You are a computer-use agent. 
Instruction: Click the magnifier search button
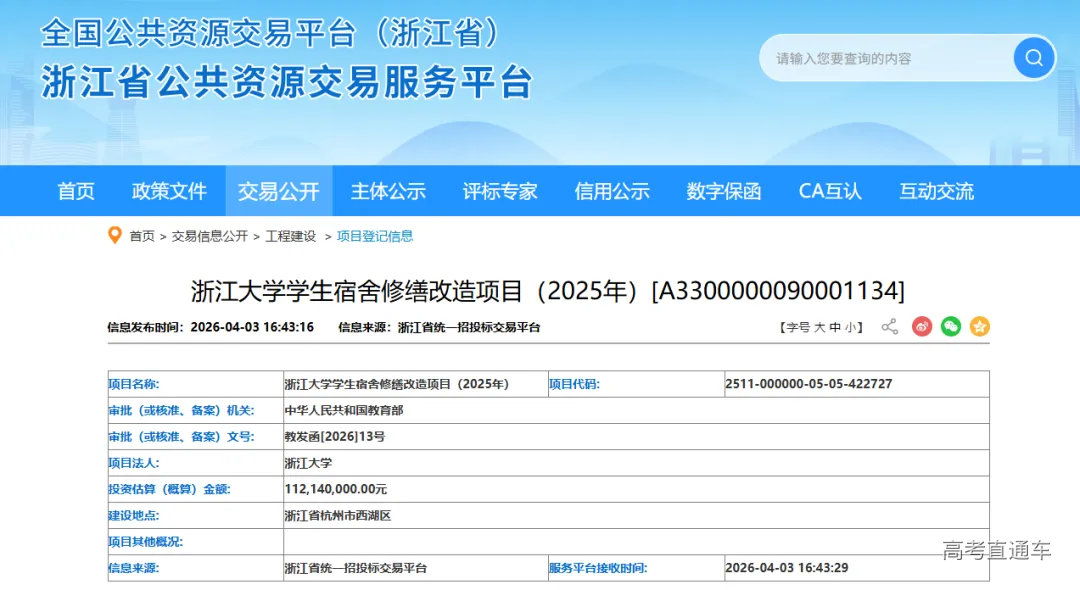[1033, 58]
